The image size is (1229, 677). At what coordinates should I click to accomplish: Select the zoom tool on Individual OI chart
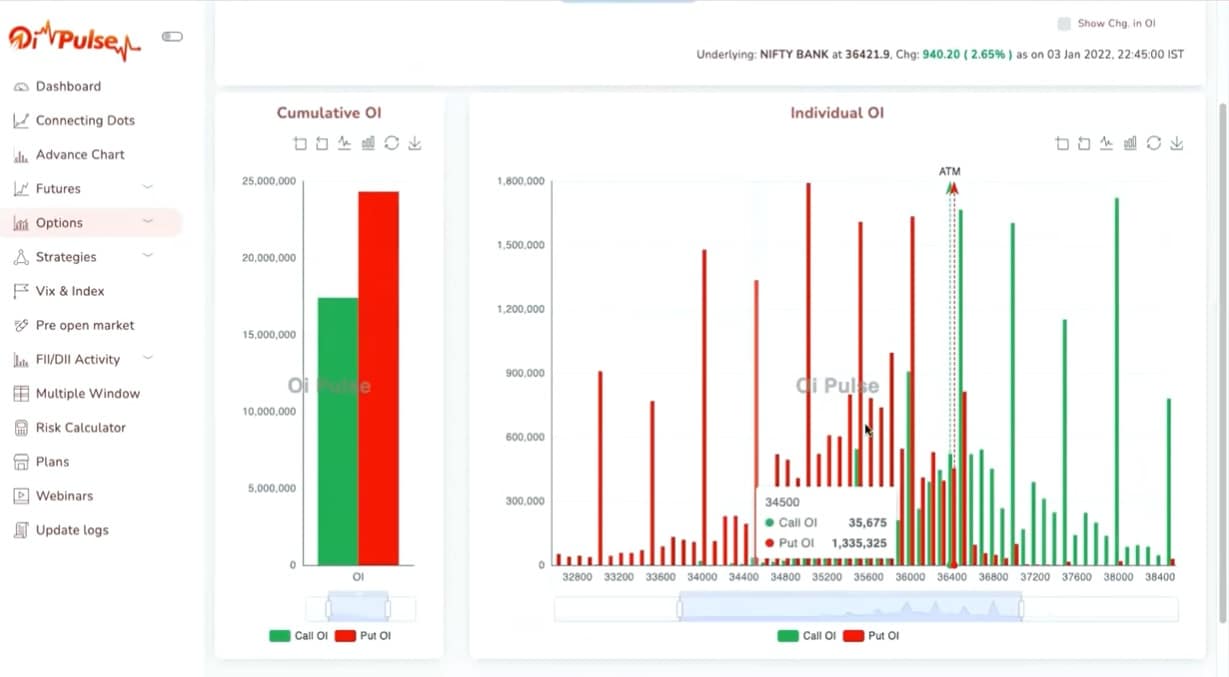click(x=1062, y=143)
